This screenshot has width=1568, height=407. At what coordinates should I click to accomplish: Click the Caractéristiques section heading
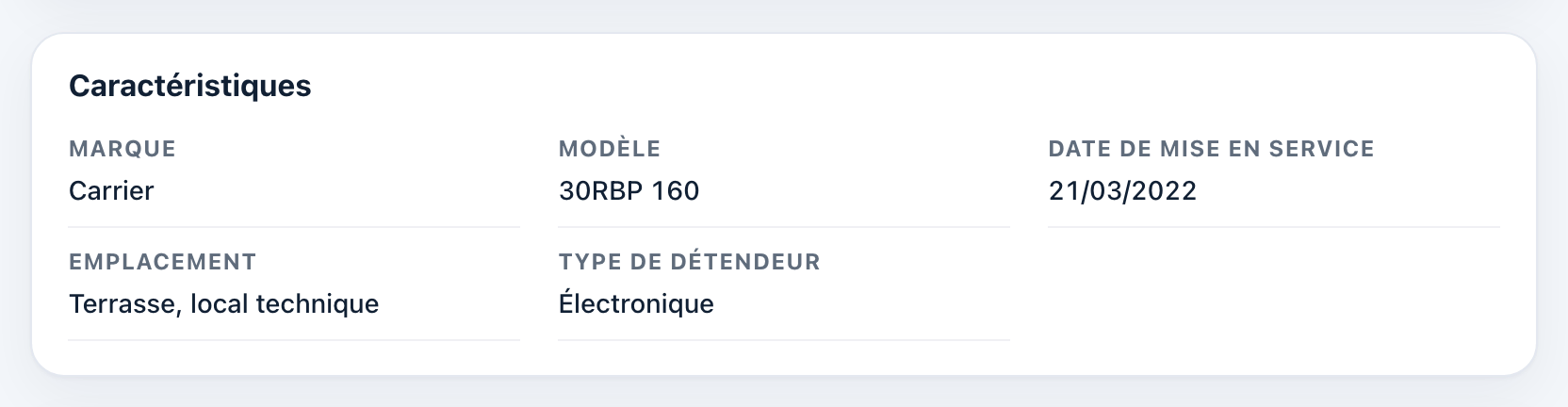(189, 86)
